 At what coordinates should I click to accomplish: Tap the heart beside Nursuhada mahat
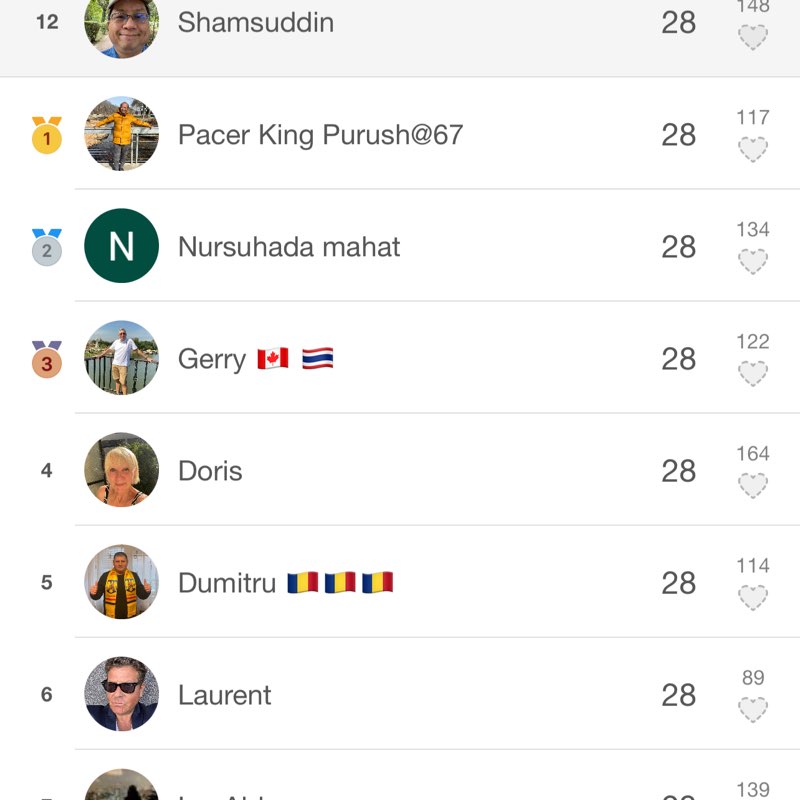[752, 262]
